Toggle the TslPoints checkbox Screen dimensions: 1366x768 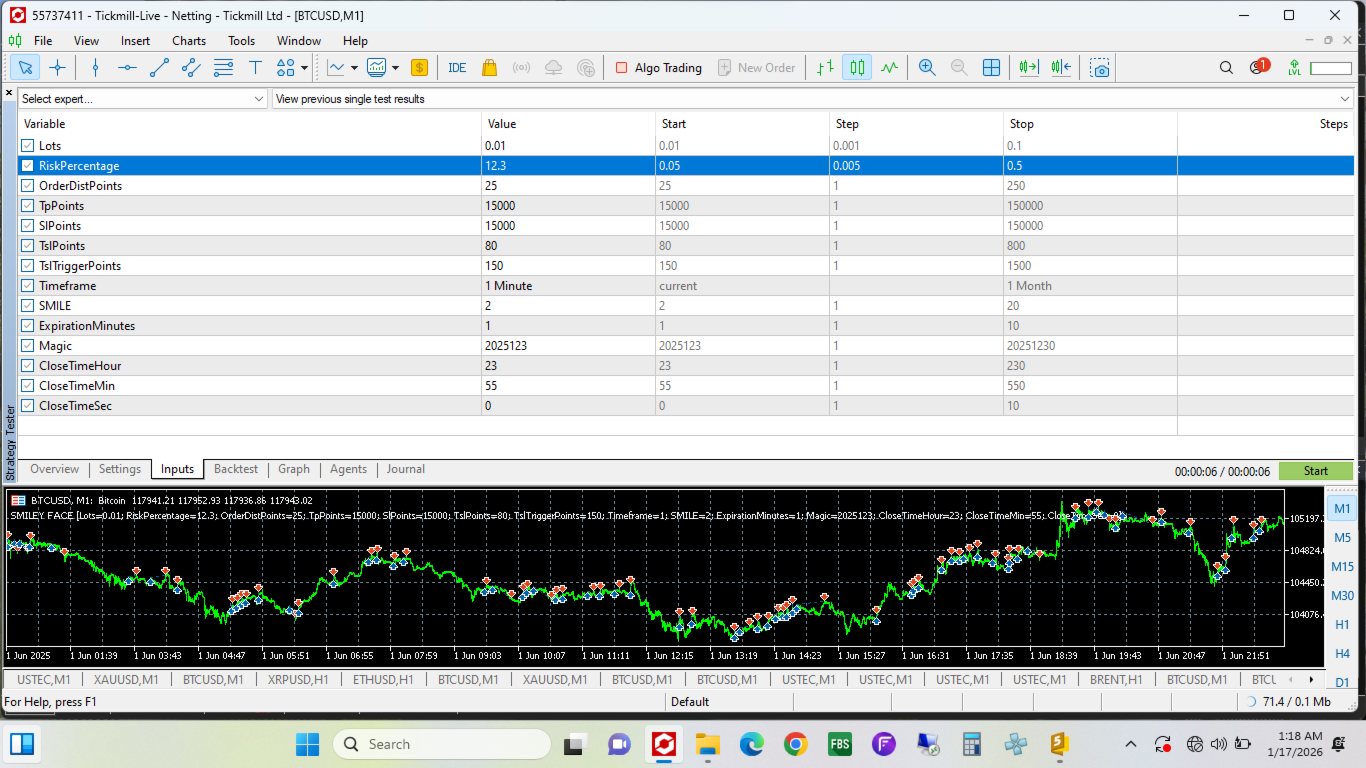pos(28,246)
